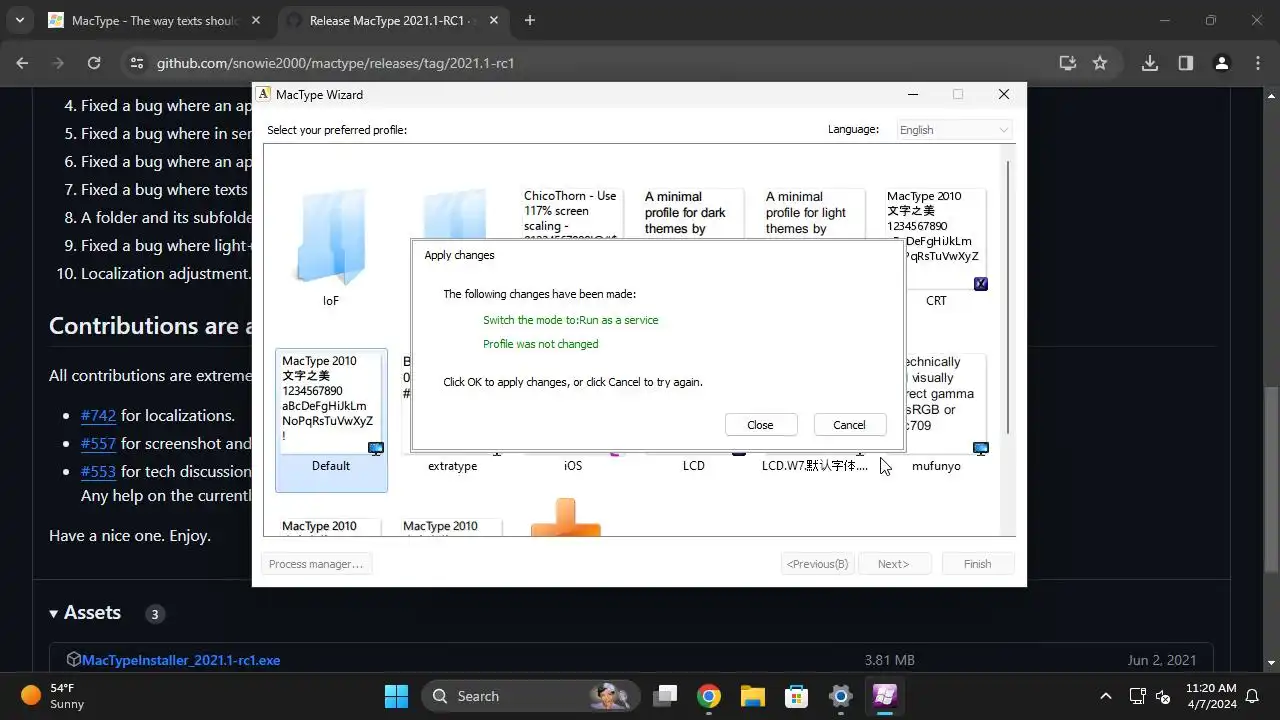Toggle the Chrome side panel
Viewport: 1280px width, 720px height.
click(x=1186, y=63)
